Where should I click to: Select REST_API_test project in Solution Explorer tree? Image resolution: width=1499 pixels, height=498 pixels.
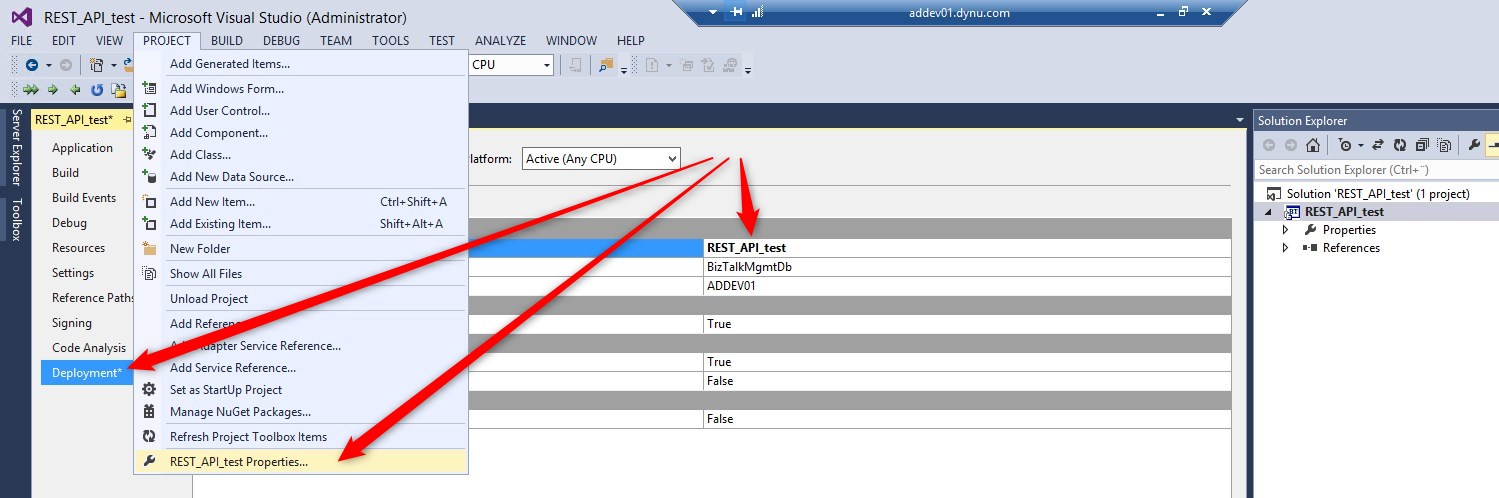tap(1344, 212)
